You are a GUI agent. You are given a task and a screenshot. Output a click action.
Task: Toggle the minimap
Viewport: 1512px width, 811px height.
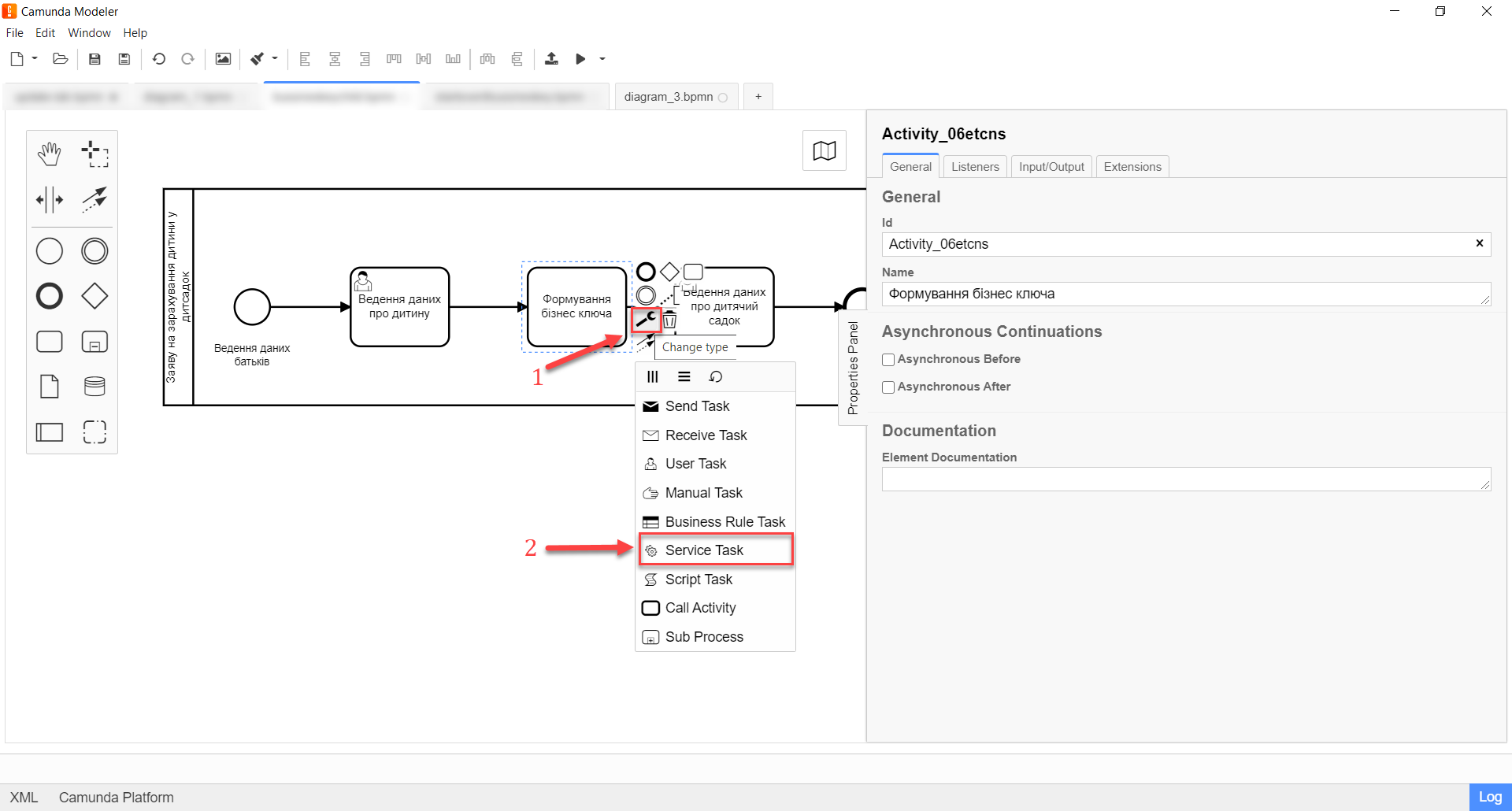point(825,150)
